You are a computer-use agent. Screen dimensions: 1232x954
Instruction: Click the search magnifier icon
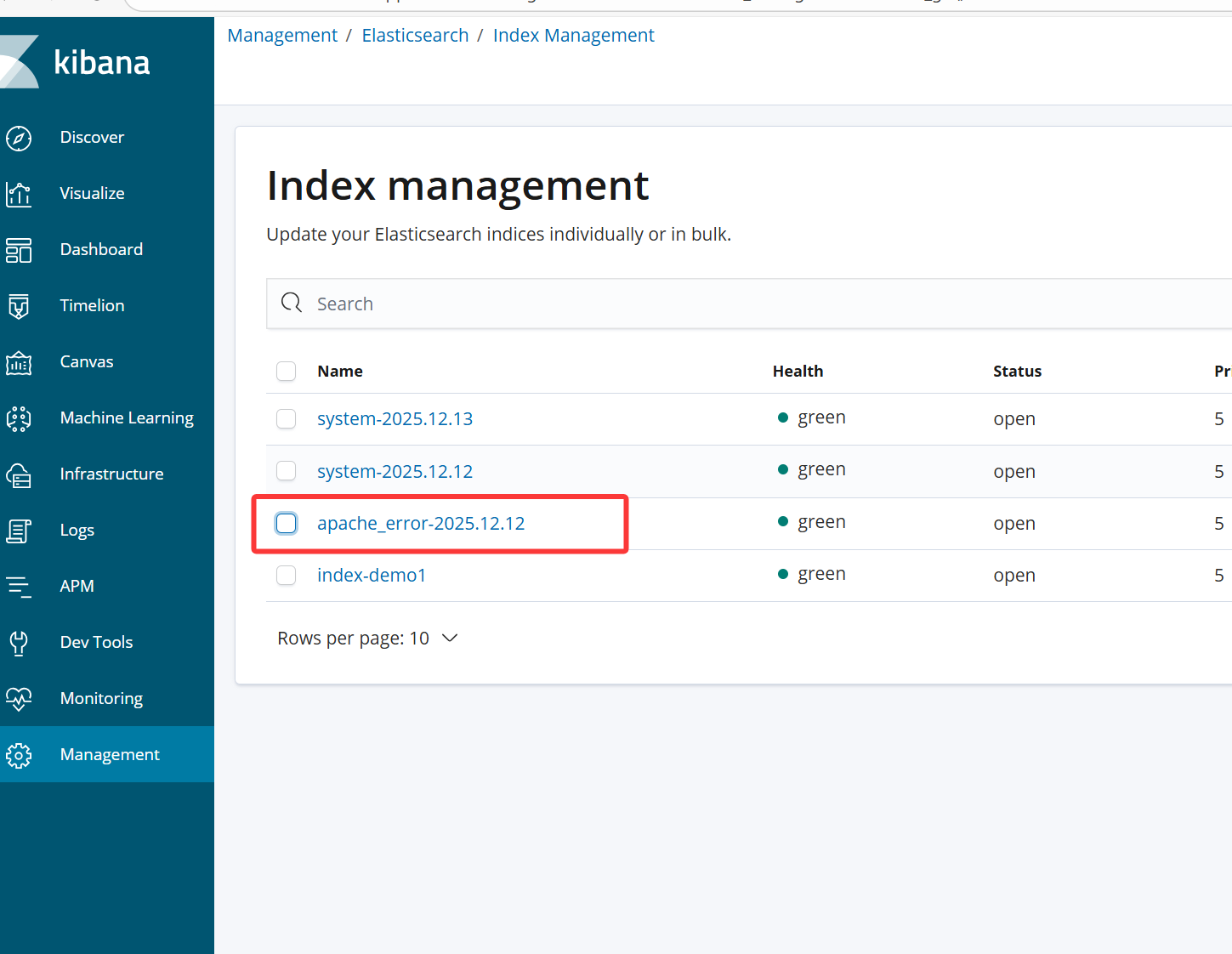tap(292, 303)
